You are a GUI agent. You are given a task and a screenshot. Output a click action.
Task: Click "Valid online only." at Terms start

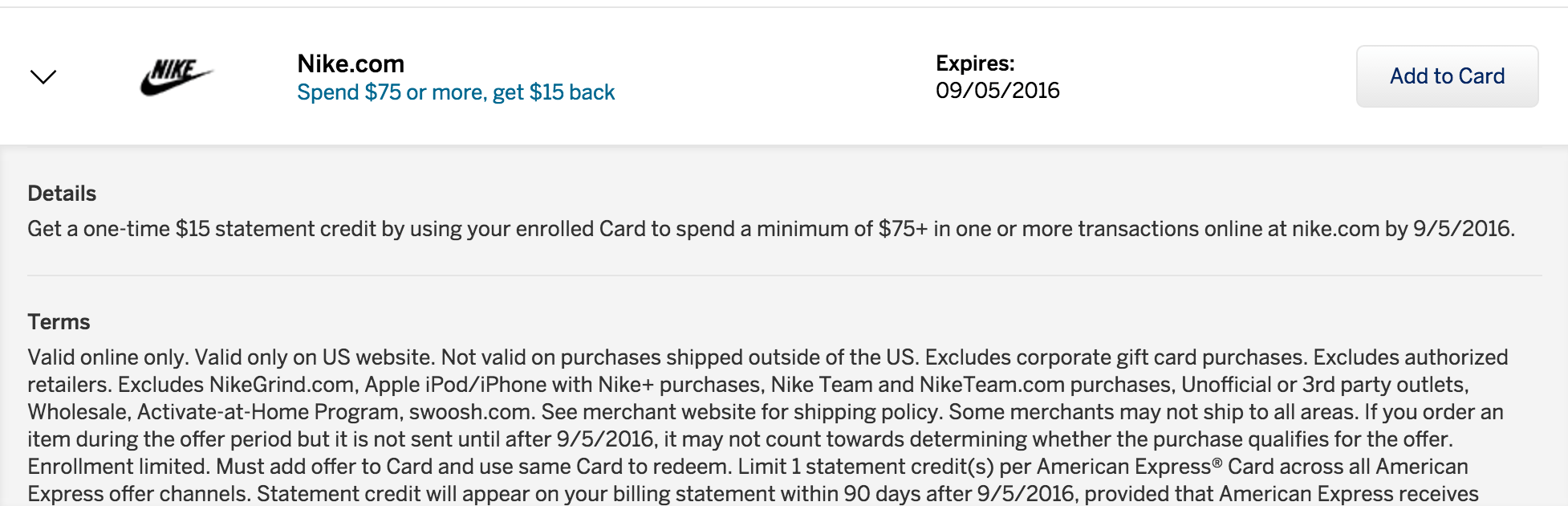pos(108,357)
